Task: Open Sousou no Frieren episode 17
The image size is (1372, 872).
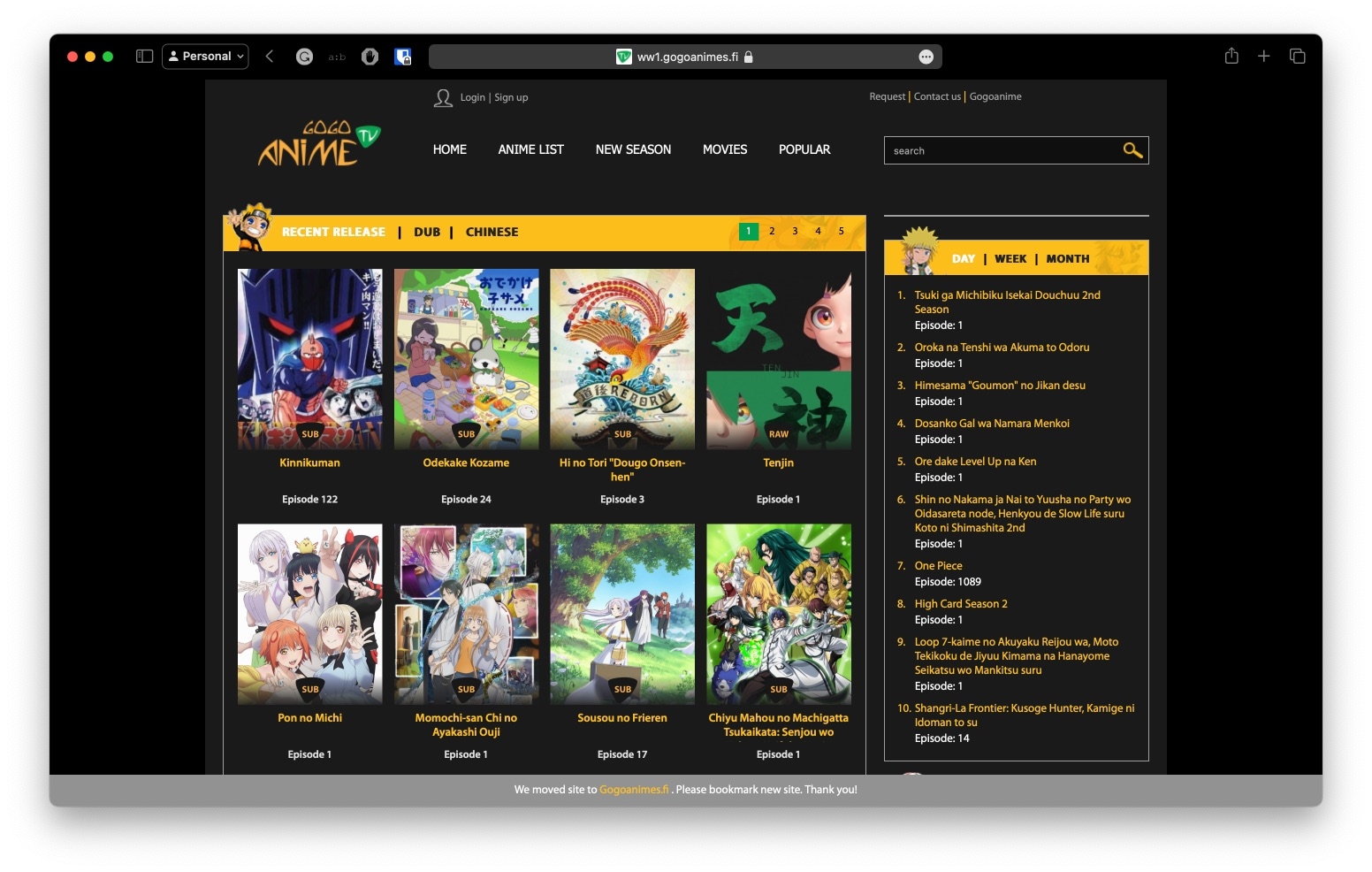Action: 621,614
